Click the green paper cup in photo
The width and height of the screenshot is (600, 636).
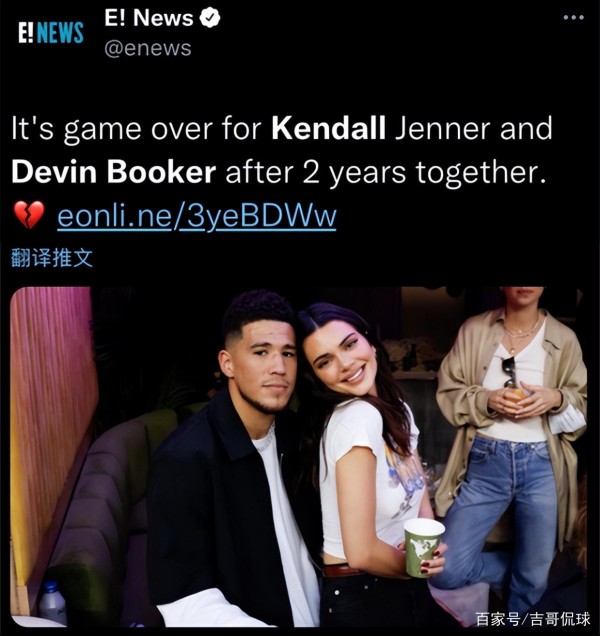coord(423,547)
